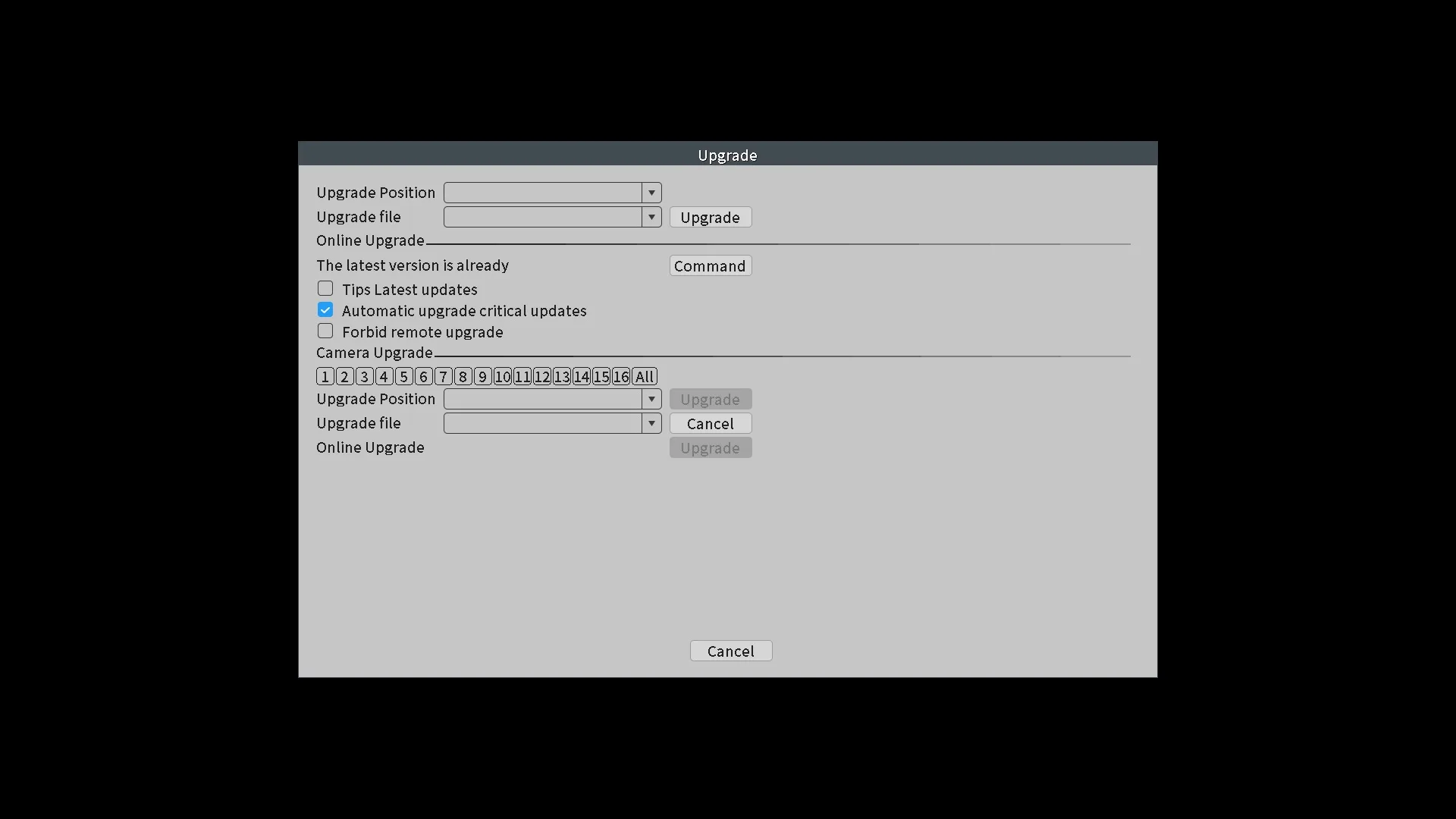Uncheck Automatic upgrade critical updates
Viewport: 1456px width, 819px height.
click(325, 310)
